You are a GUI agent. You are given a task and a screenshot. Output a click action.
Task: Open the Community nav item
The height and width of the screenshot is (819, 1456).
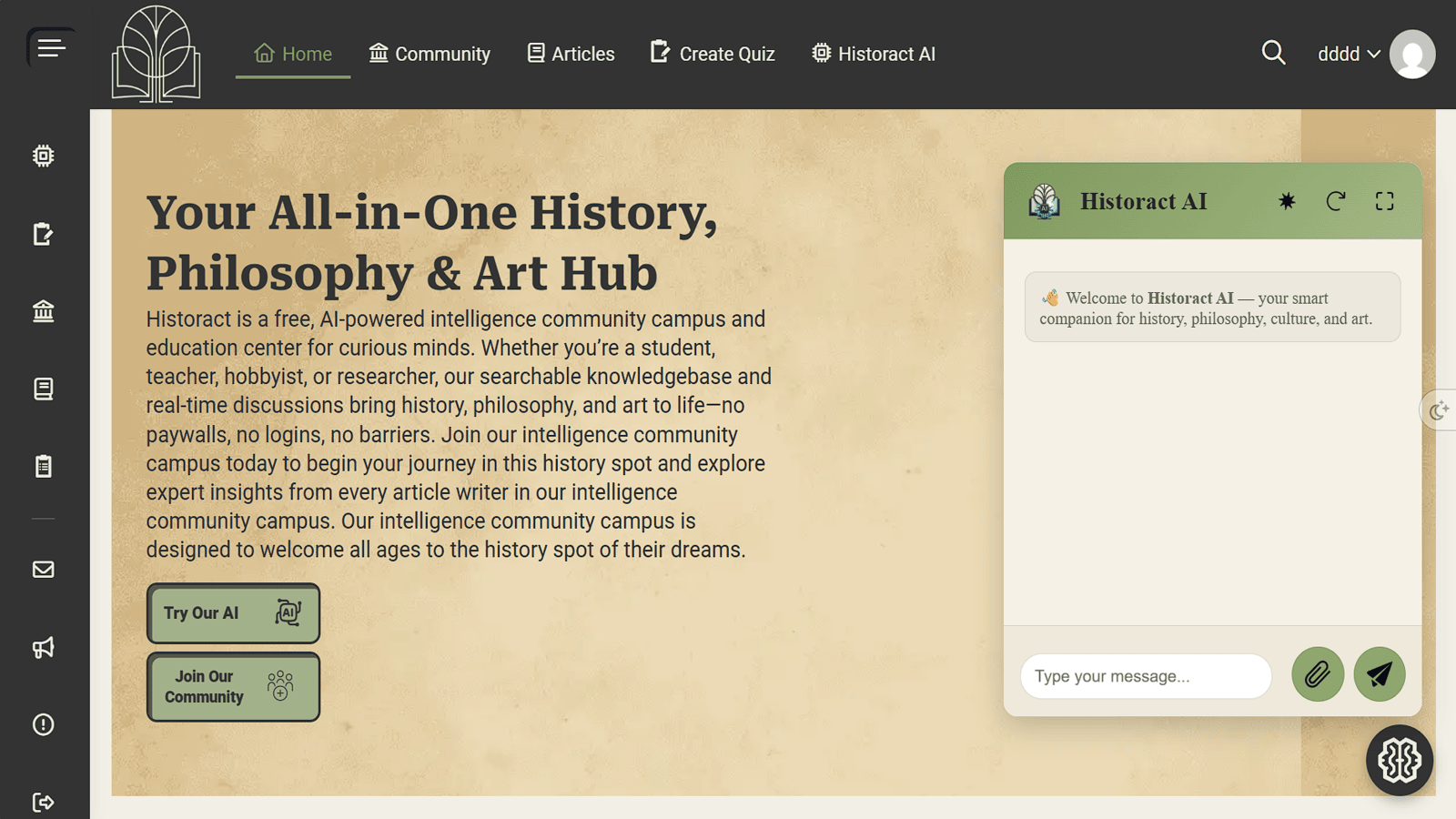pos(430,55)
